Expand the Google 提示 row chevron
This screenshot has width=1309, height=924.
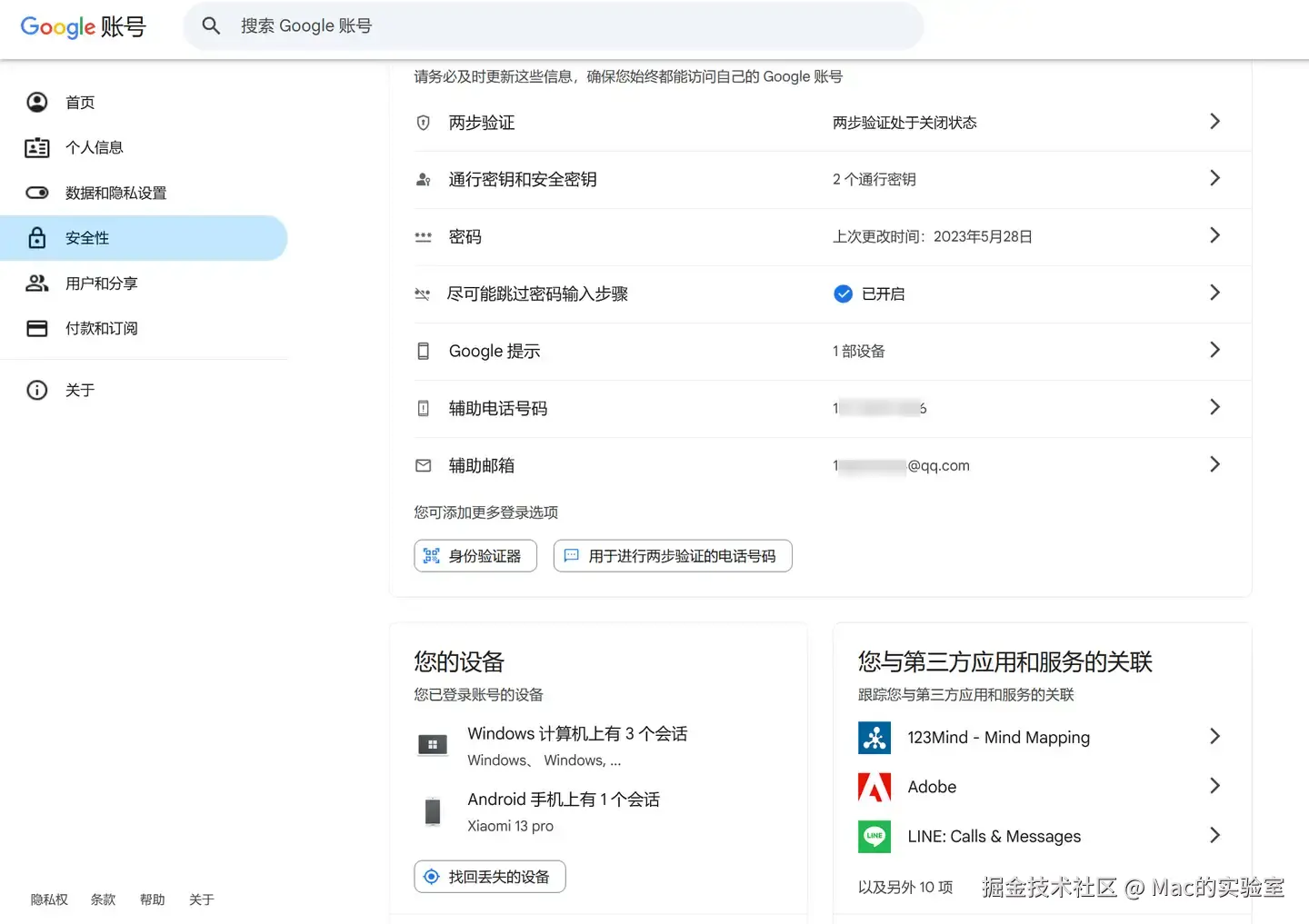[1214, 351]
